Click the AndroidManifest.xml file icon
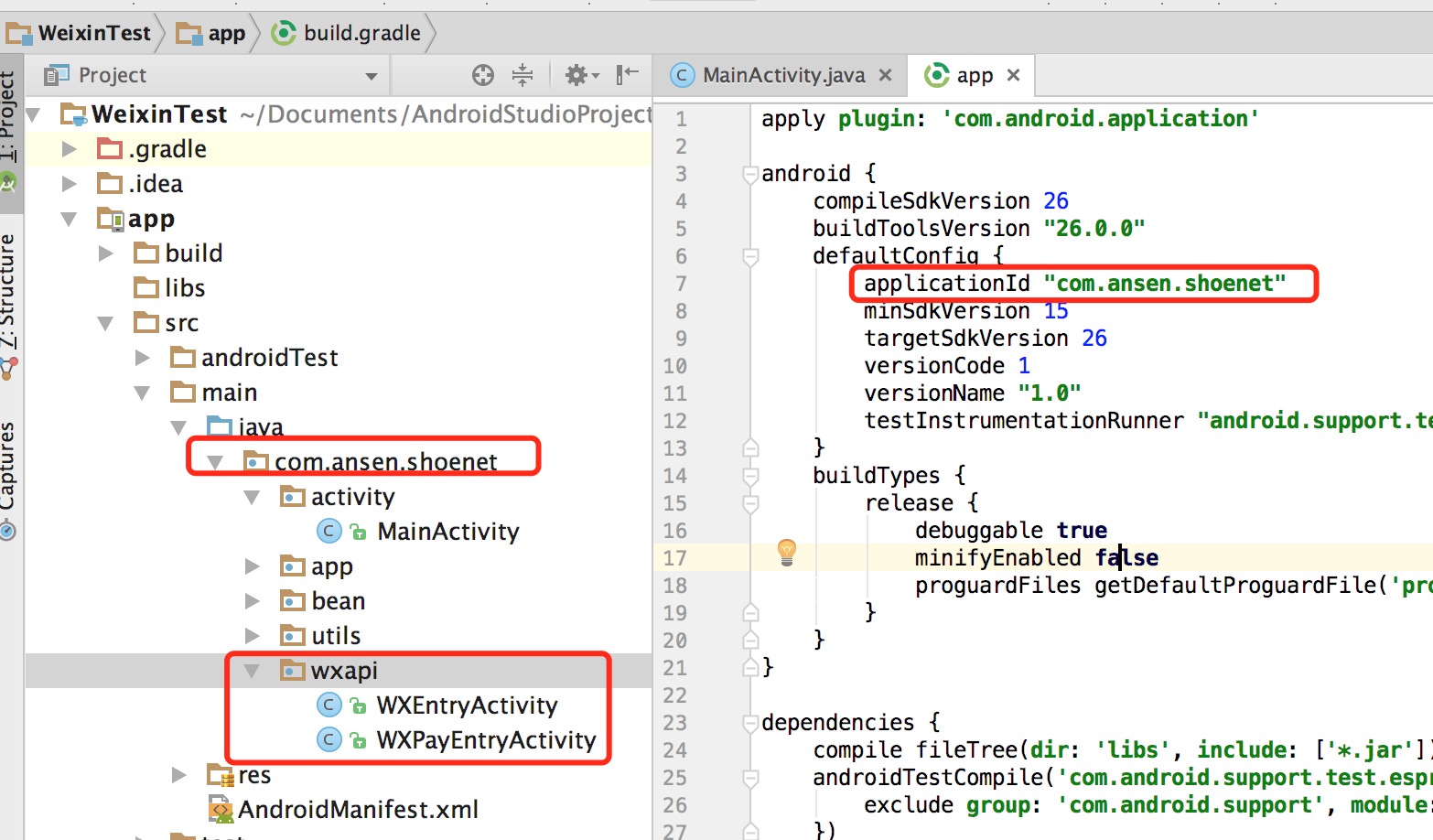Image resolution: width=1433 pixels, height=840 pixels. (x=221, y=809)
